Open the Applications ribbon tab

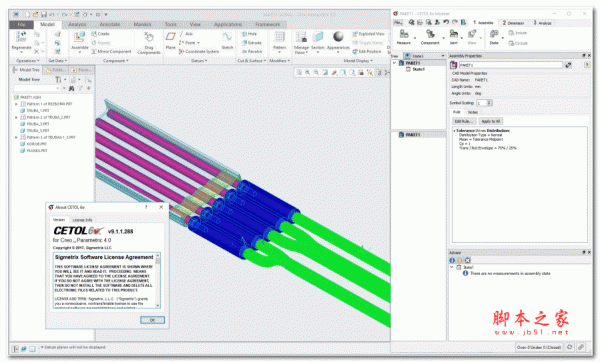point(228,24)
